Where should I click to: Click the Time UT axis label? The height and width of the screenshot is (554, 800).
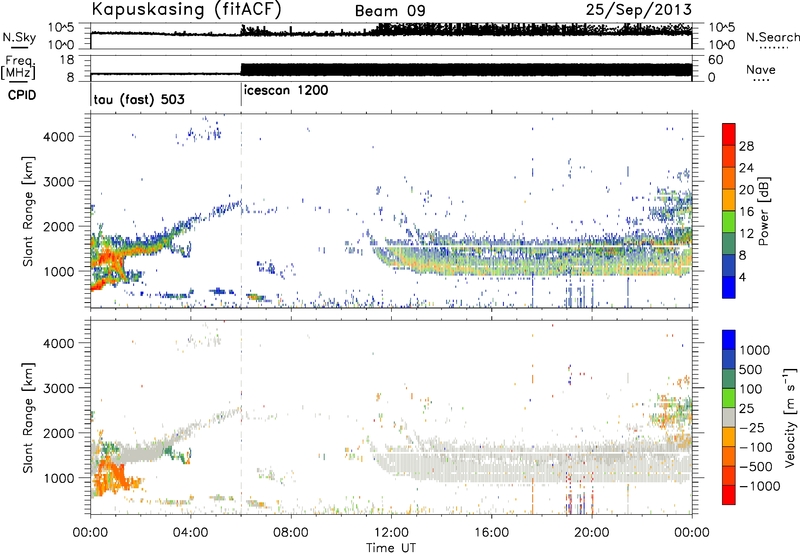(x=391, y=547)
